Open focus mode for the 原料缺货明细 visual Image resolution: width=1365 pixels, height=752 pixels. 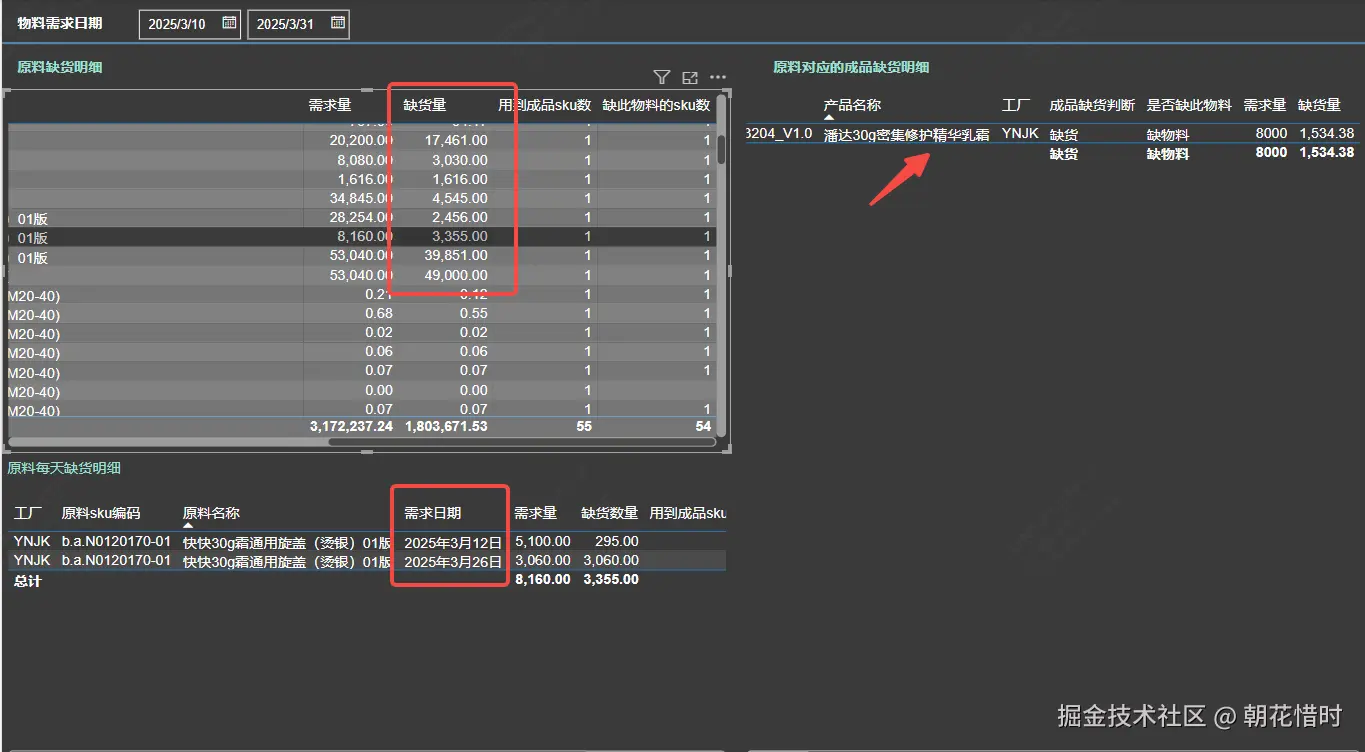[x=689, y=77]
